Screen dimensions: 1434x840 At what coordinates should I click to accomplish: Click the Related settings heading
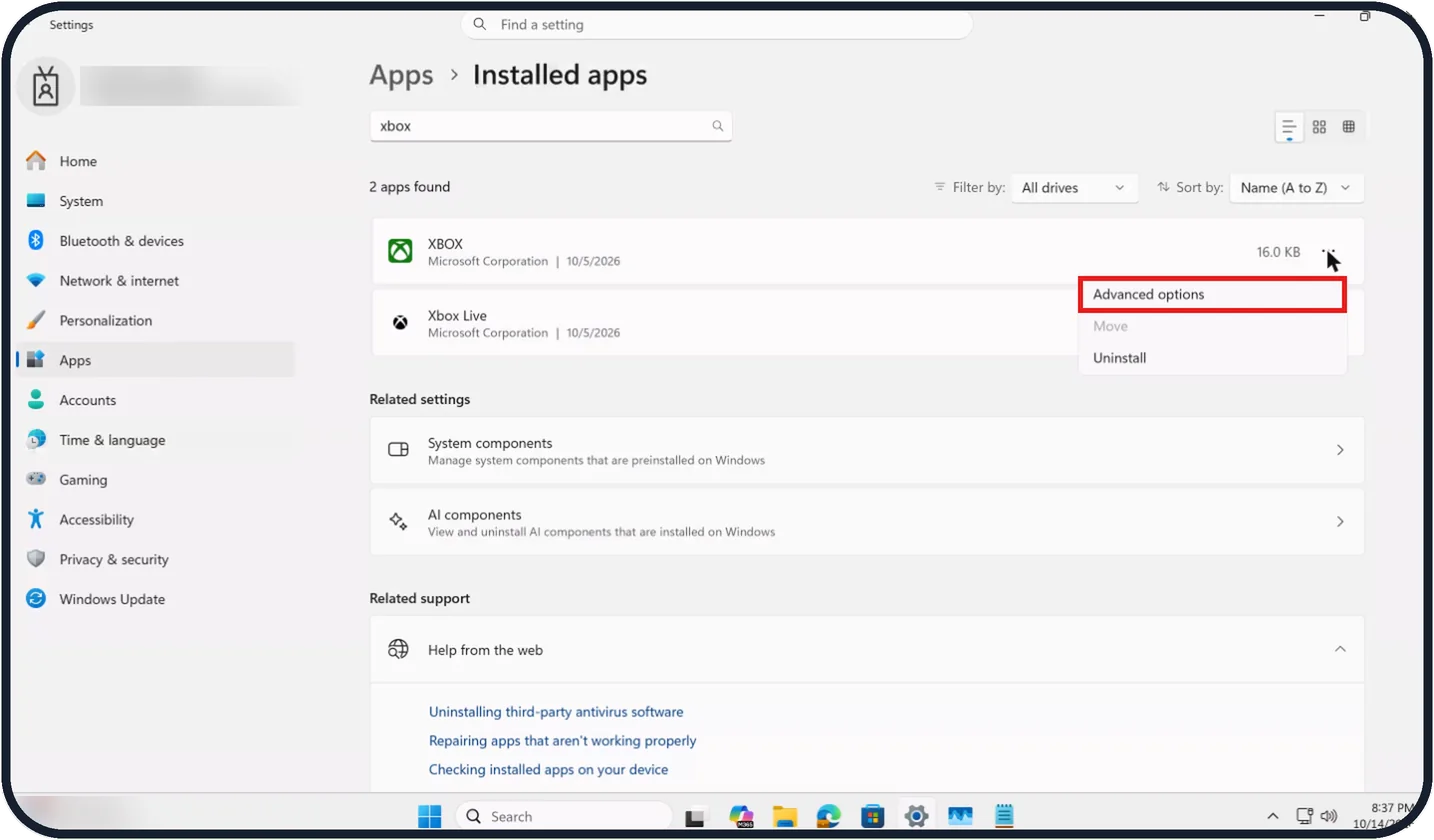tap(420, 399)
